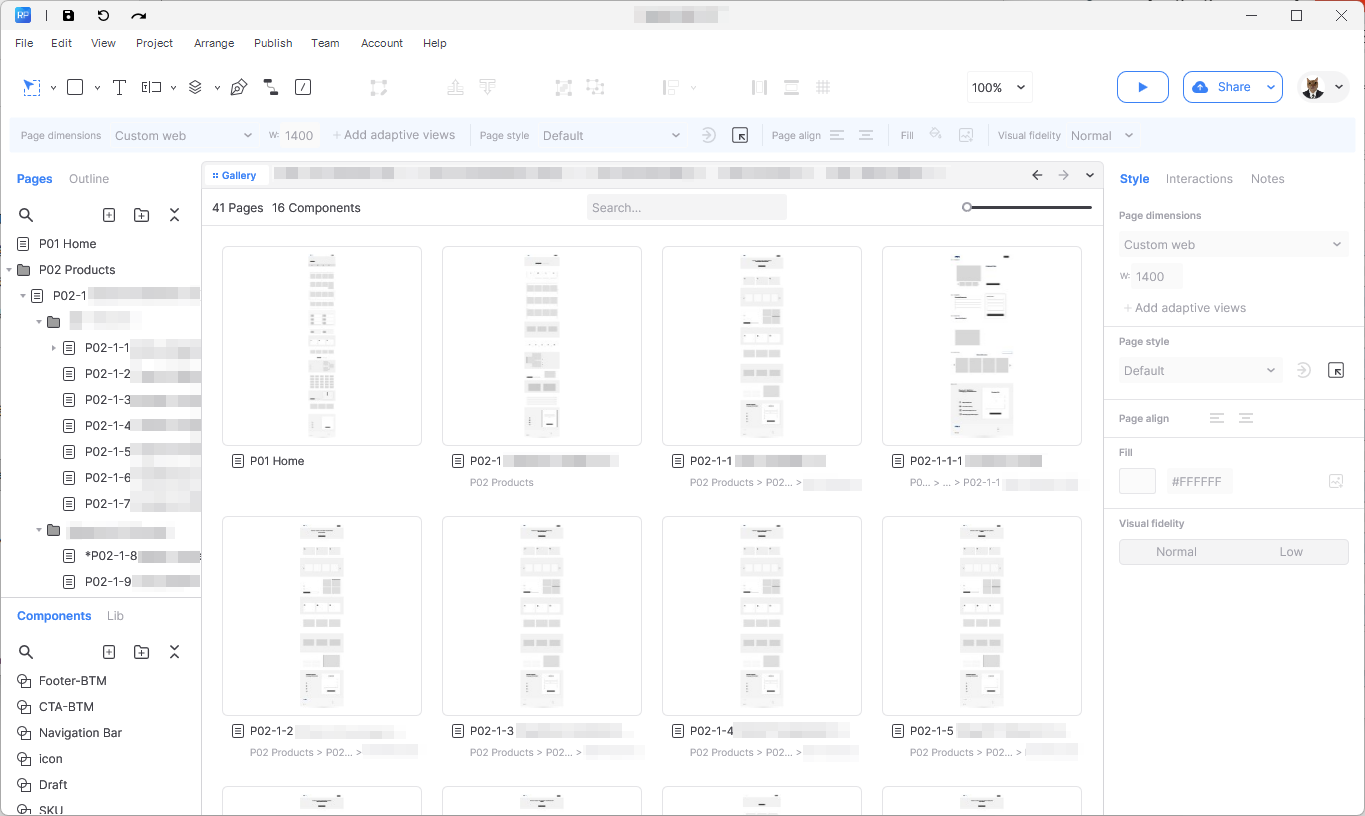Open the top bar Page style Default dropdown
The height and width of the screenshot is (816, 1365).
(611, 135)
